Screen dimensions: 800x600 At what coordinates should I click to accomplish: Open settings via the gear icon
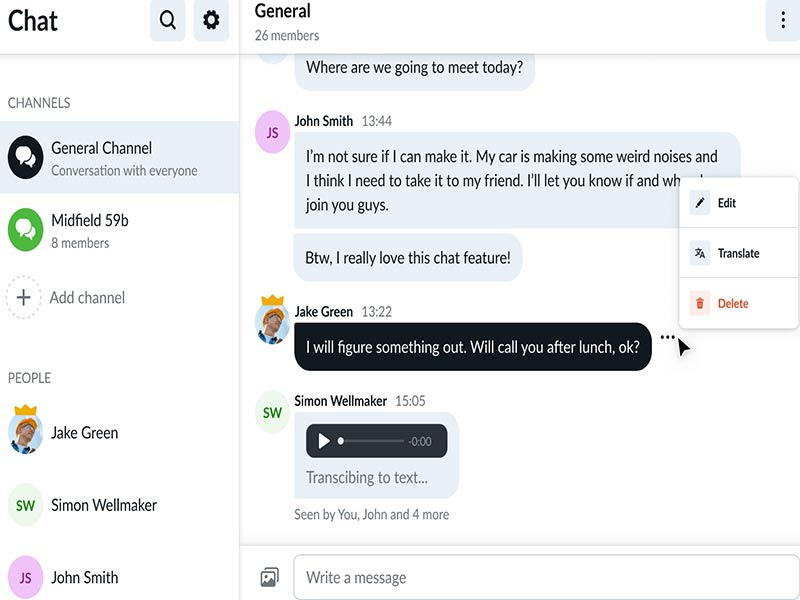(211, 21)
